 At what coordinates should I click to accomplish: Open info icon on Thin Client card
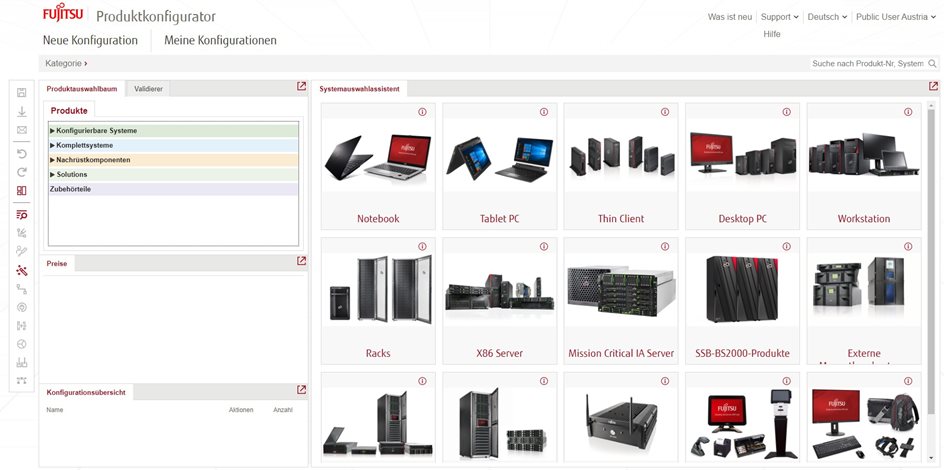coord(665,112)
